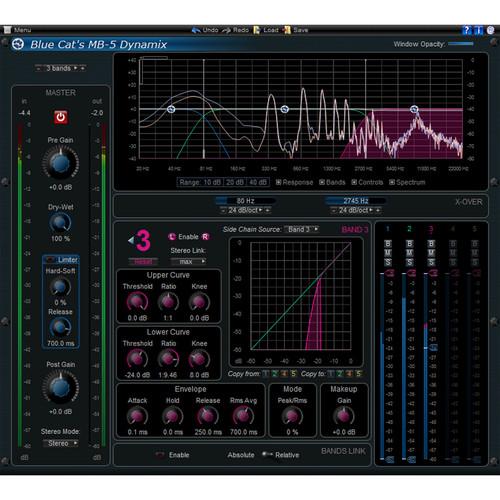Viewport: 500px width, 500px height.
Task: Click the Pre Gain knob
Action: point(60,163)
